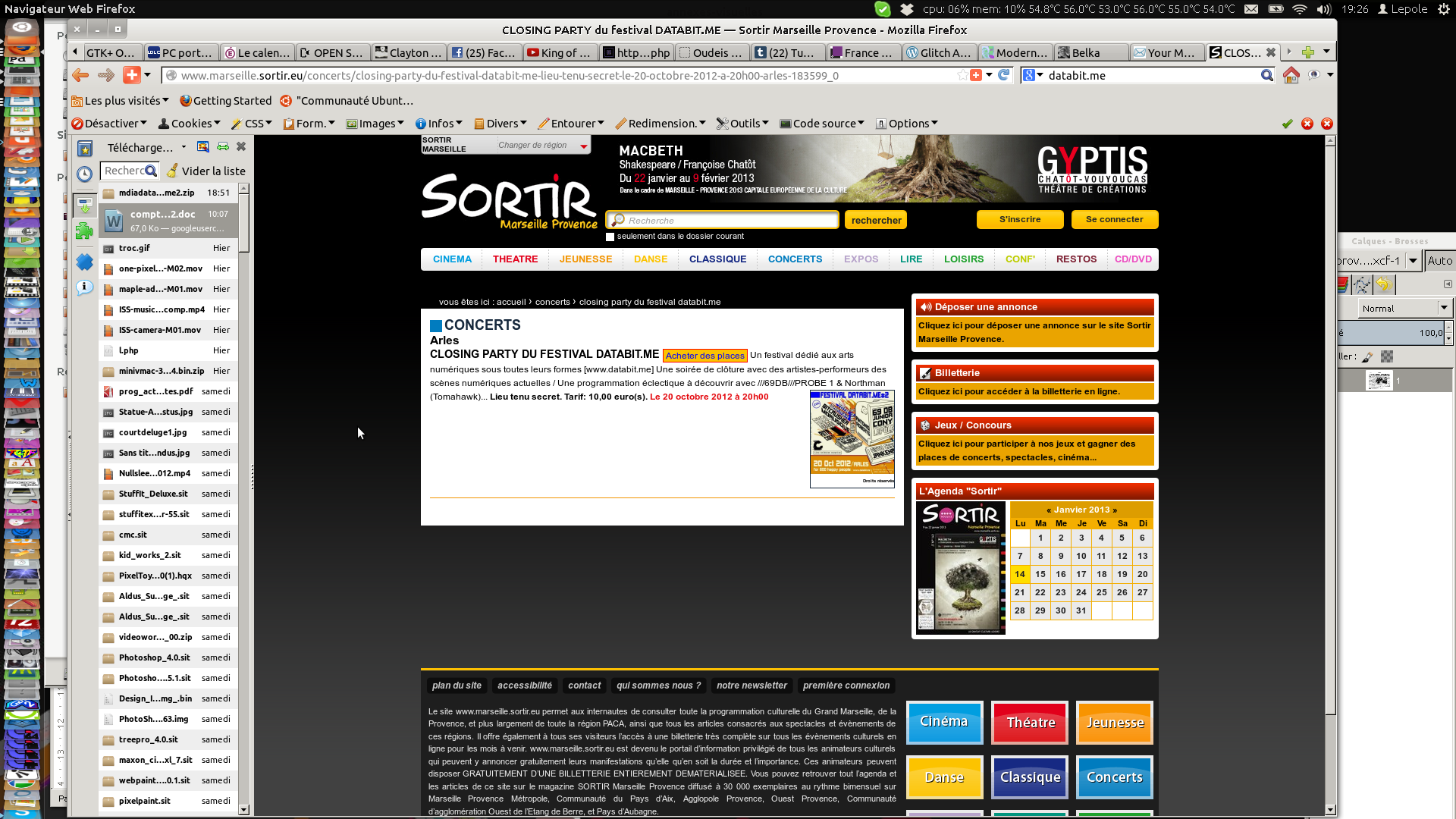Click the broom Vider la liste button

point(206,171)
